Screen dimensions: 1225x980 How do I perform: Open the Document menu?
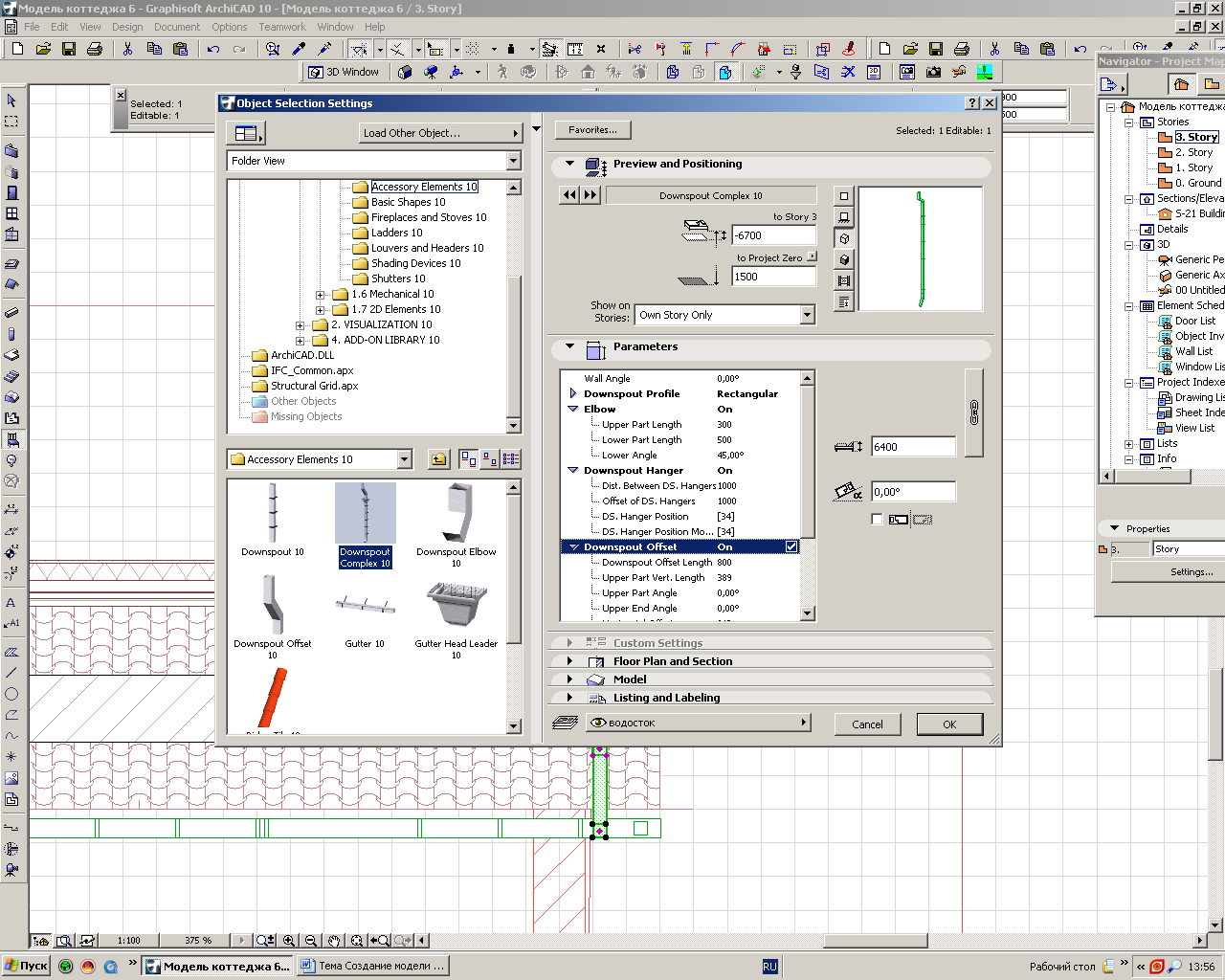click(177, 27)
